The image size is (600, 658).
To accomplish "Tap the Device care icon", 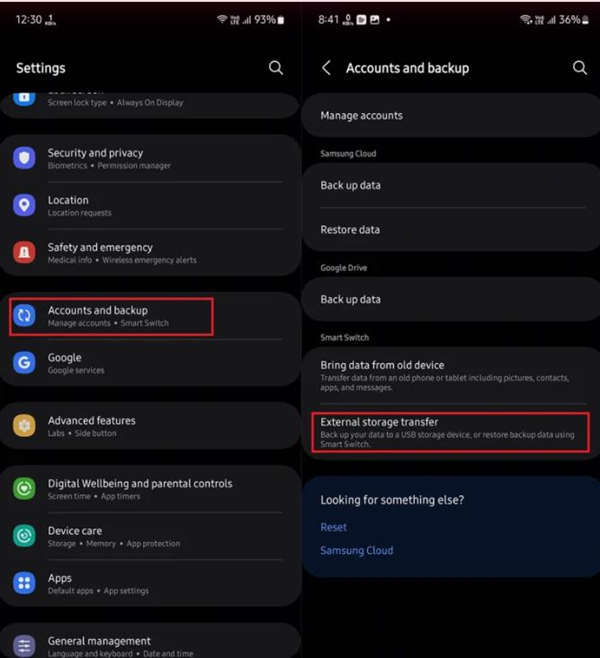I will point(24,536).
